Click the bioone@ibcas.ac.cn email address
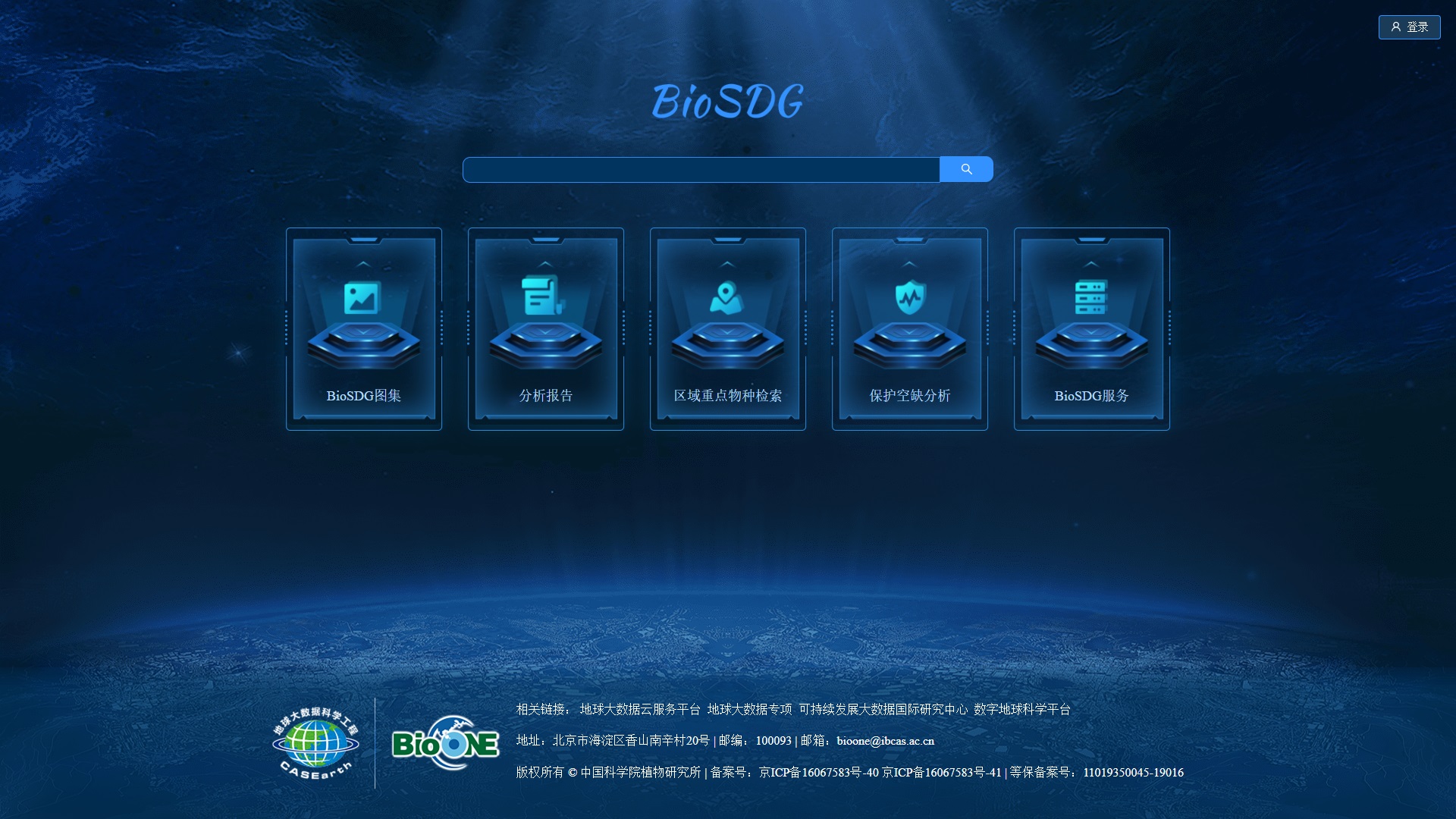Viewport: 1456px width, 819px height. (886, 741)
